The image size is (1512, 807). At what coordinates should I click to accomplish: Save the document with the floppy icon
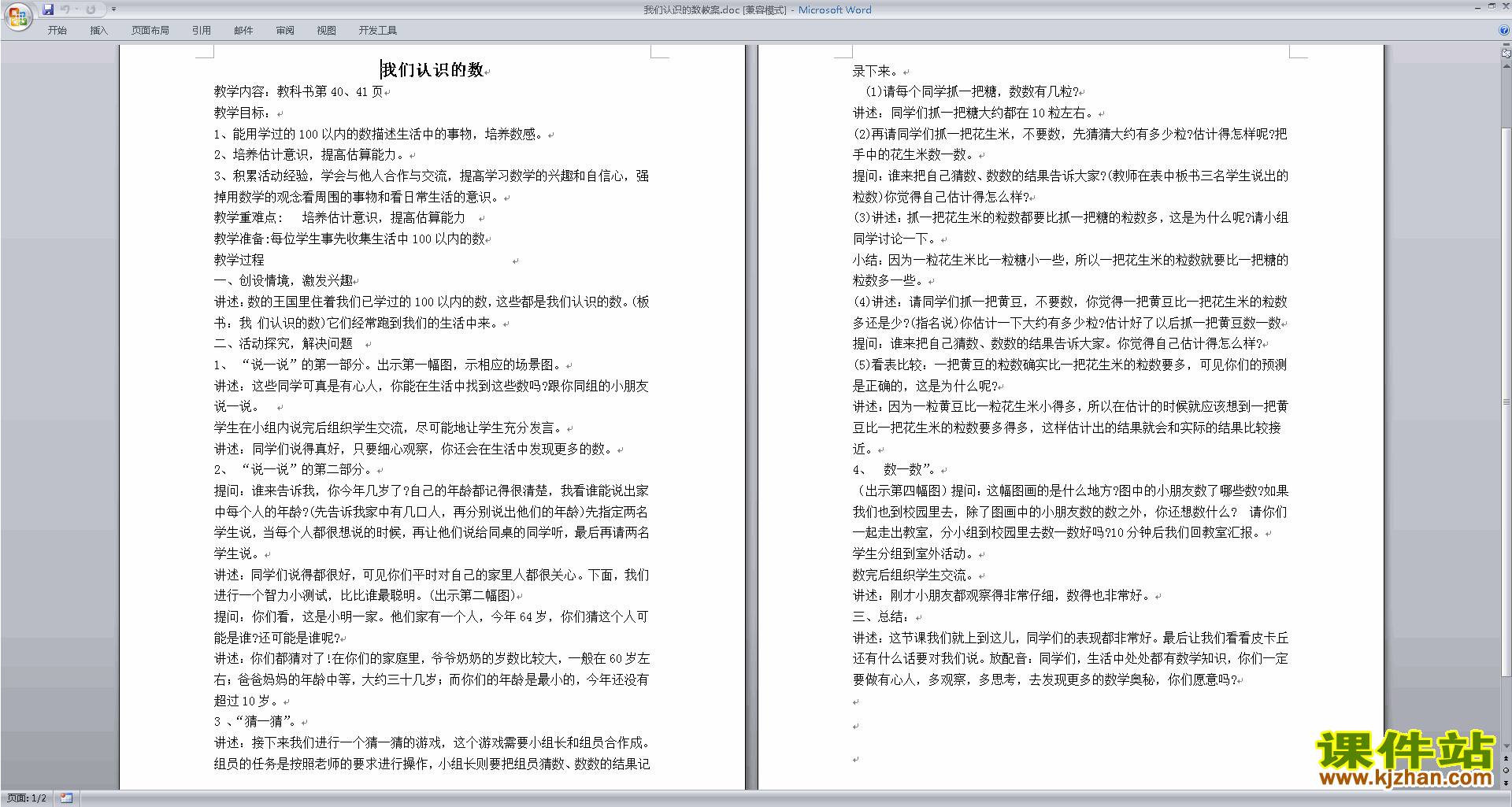(48, 9)
